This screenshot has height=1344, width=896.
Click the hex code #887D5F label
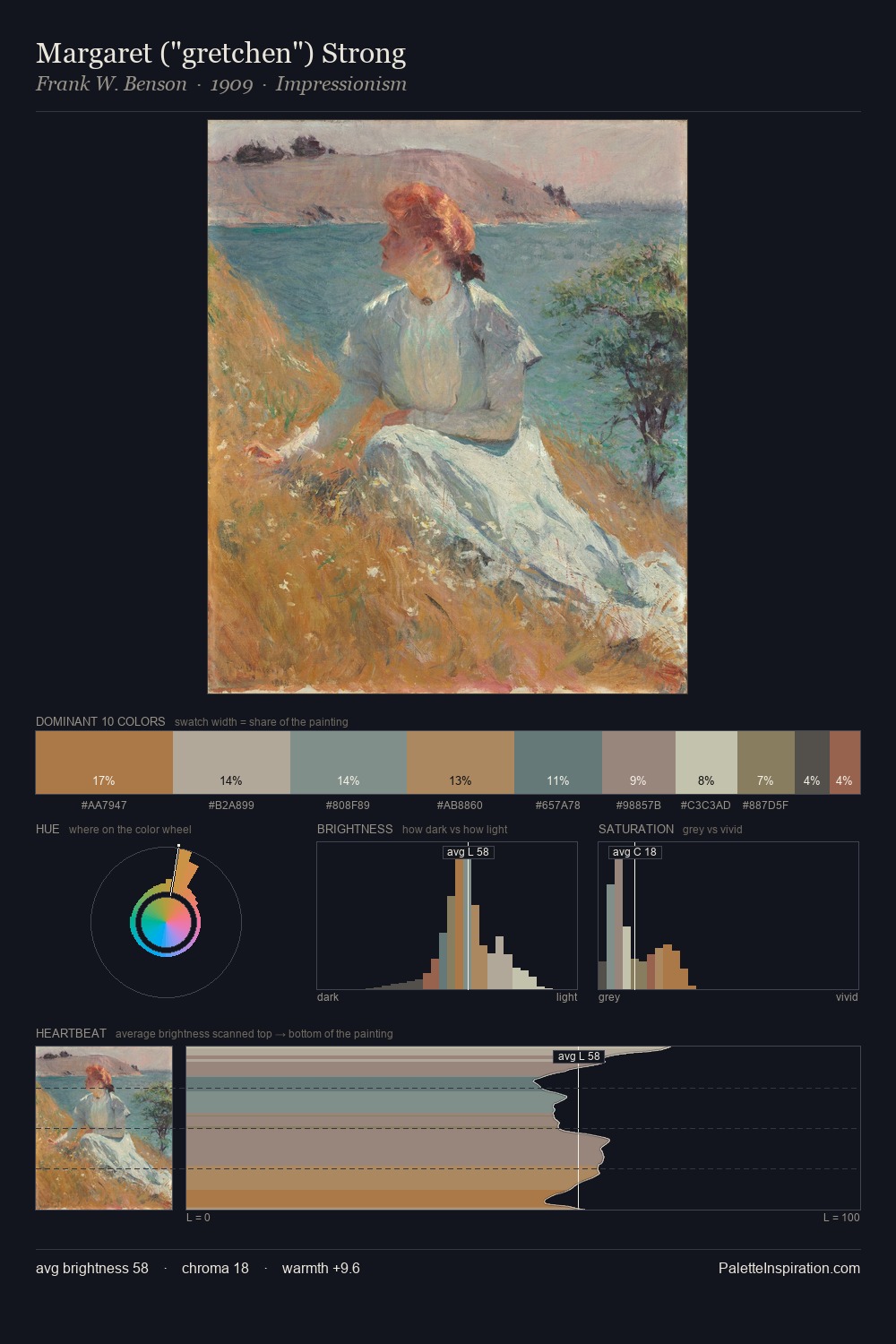[766, 806]
